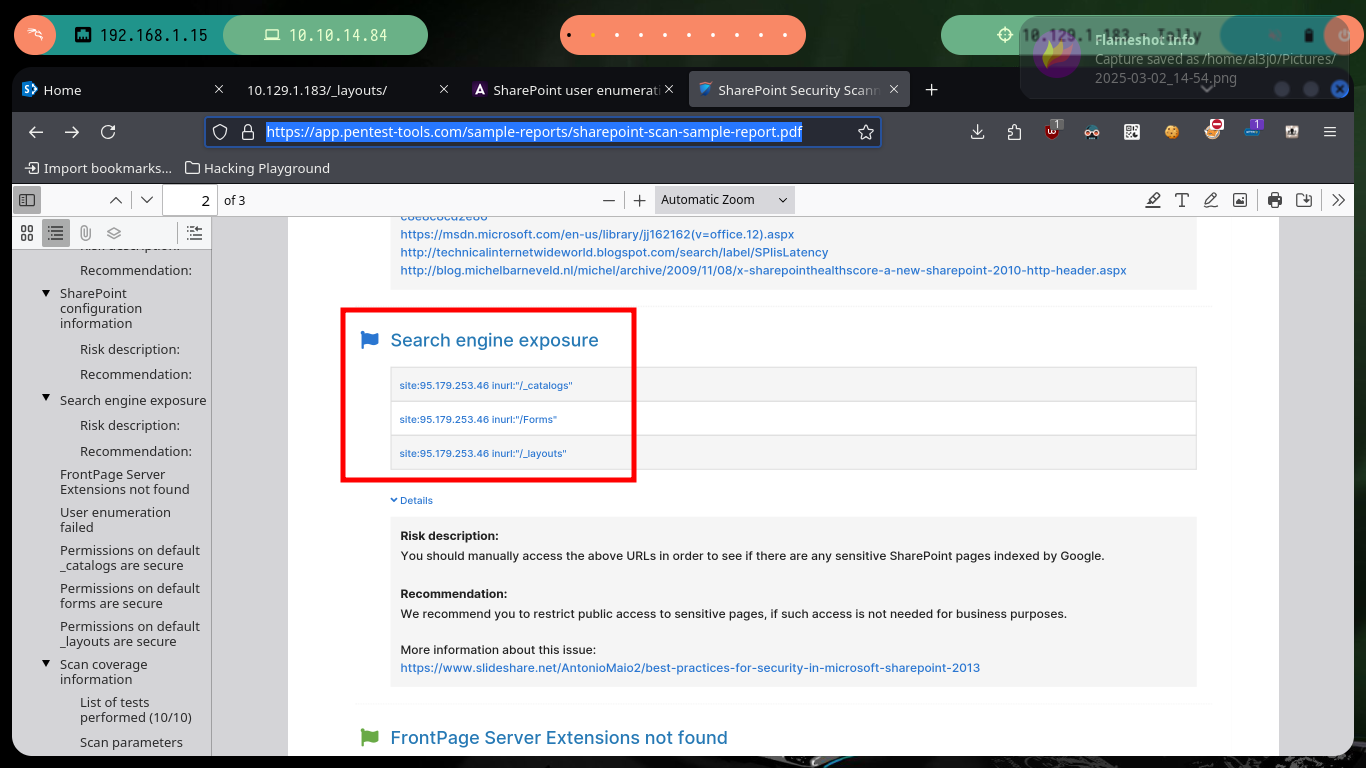Image resolution: width=1366 pixels, height=768 pixels.
Task: Show the document outline sidebar view
Action: (56, 233)
